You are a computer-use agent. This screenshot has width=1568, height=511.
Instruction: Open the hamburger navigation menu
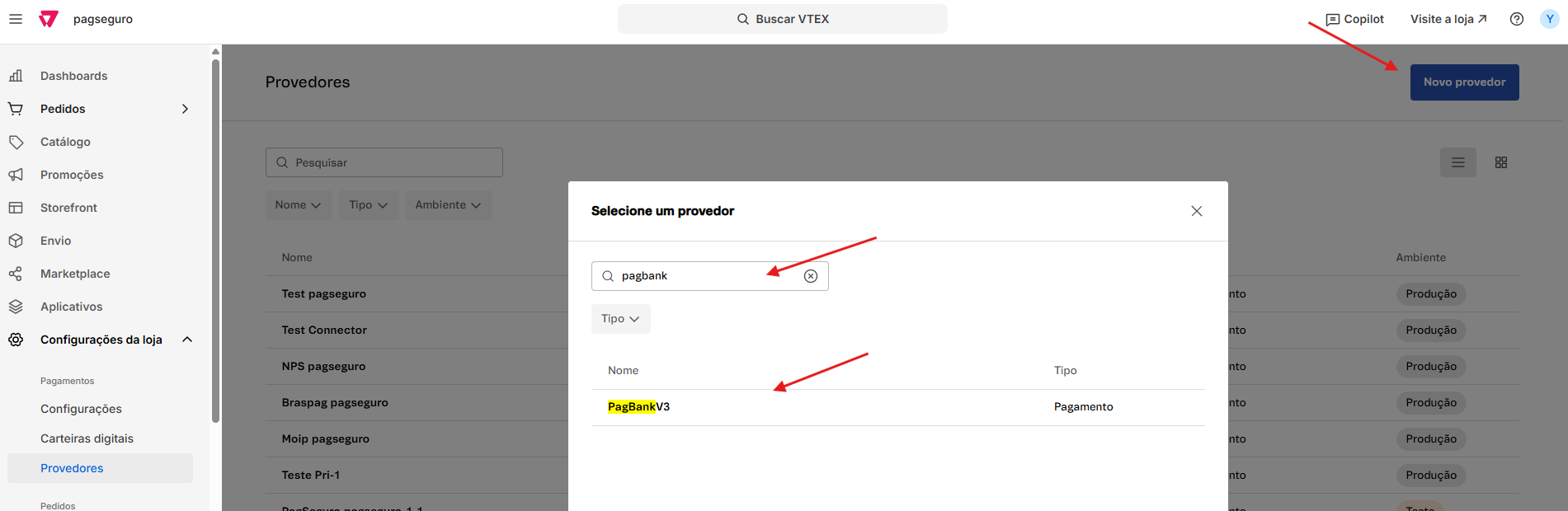pos(16,19)
